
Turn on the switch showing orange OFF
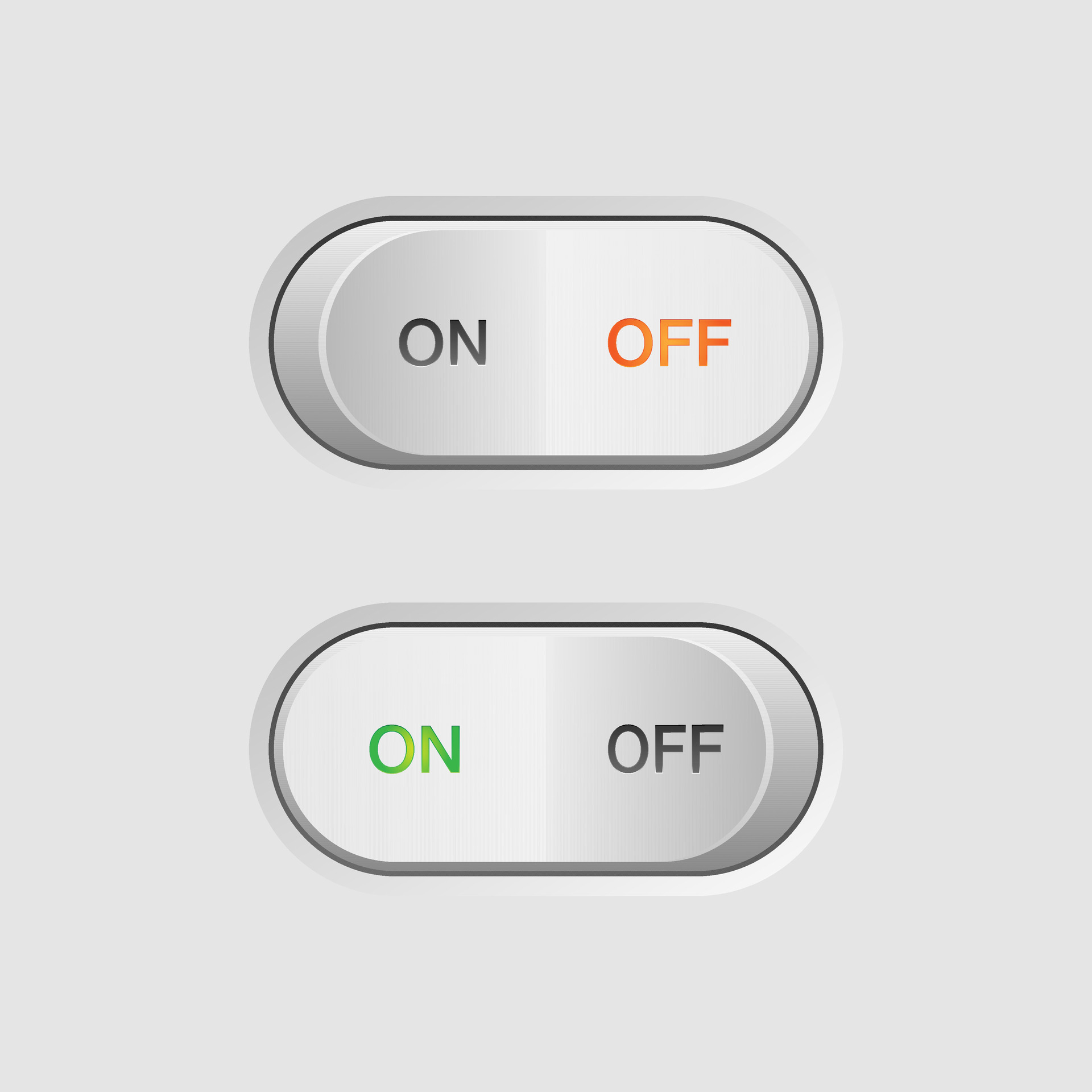tap(546, 343)
